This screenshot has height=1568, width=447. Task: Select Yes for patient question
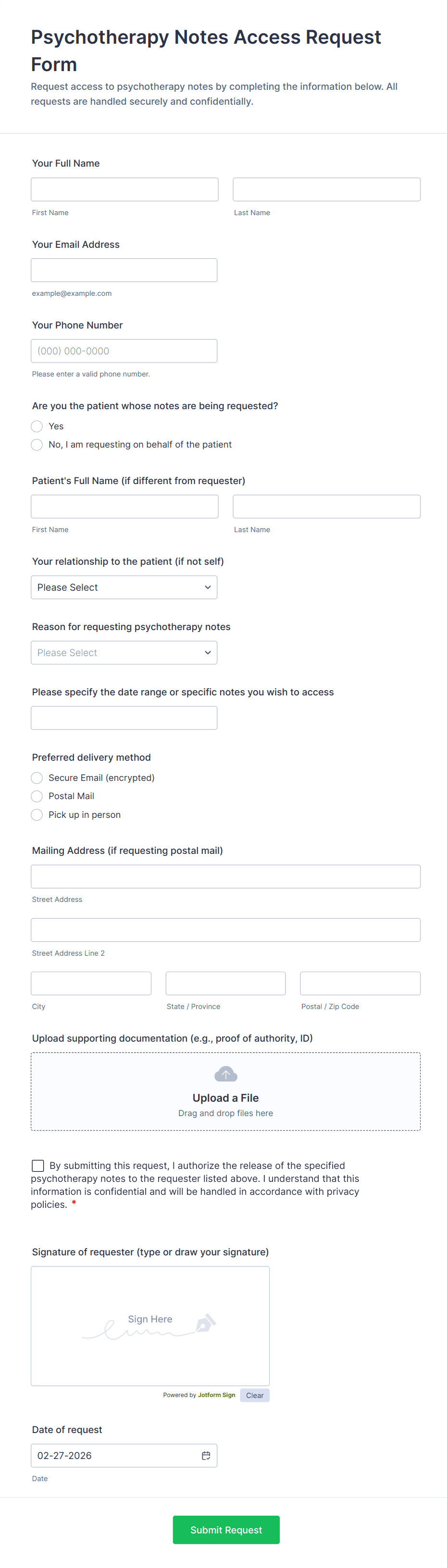(x=37, y=426)
